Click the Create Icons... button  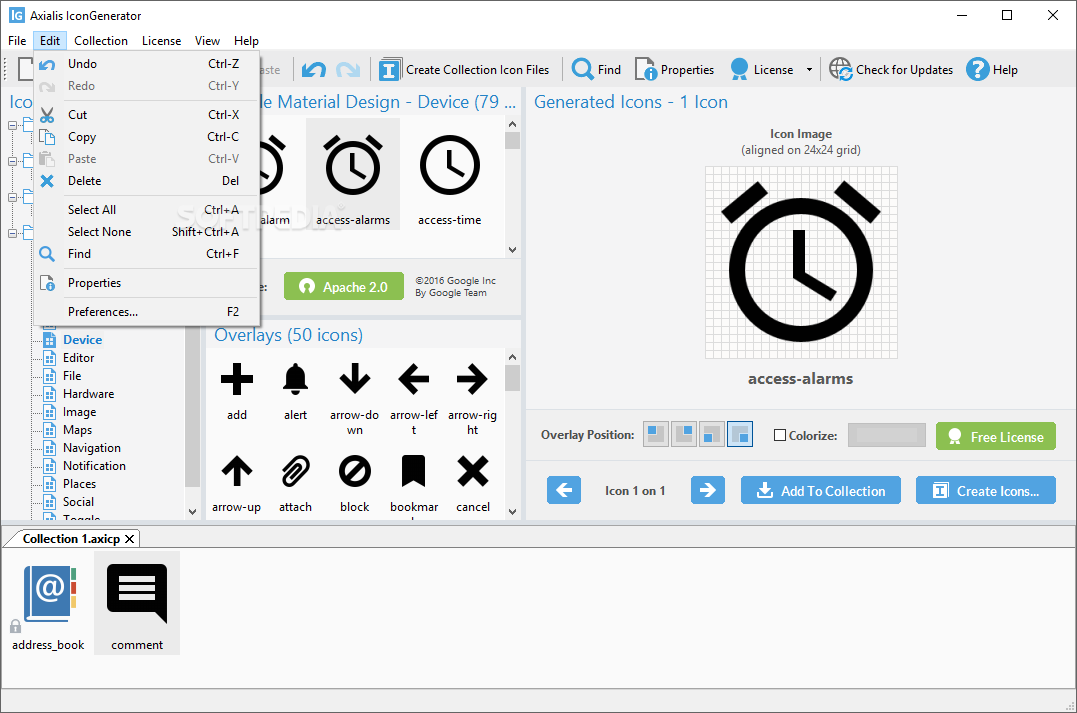pyautogui.click(x=985, y=490)
